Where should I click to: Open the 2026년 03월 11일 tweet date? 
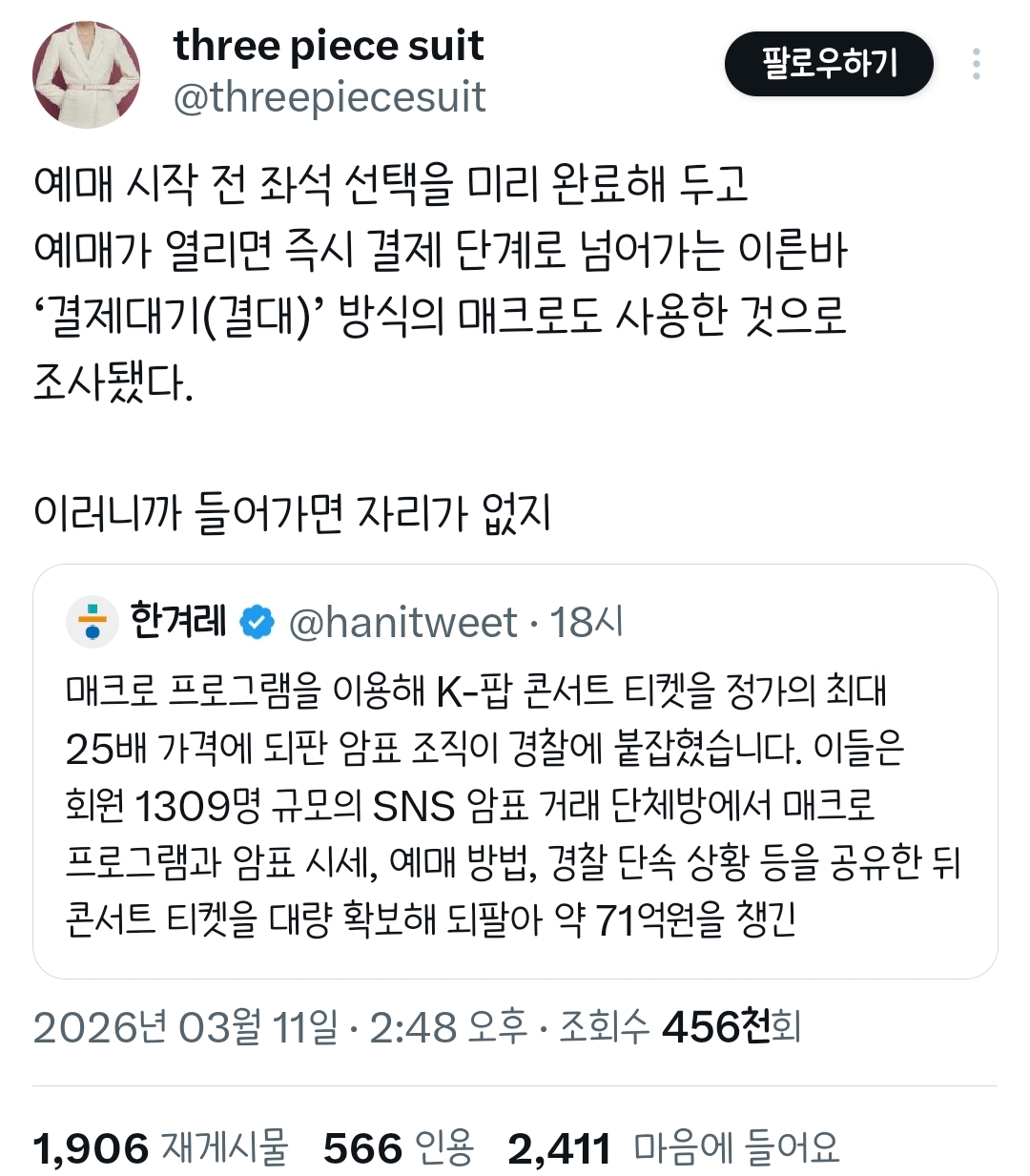click(x=185, y=1027)
